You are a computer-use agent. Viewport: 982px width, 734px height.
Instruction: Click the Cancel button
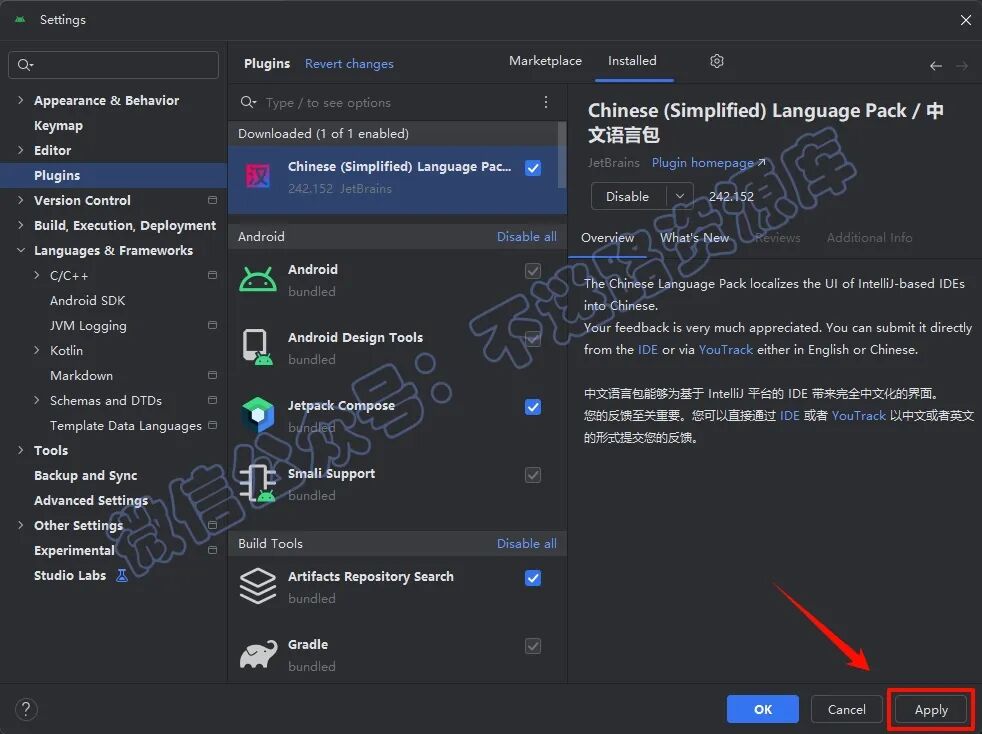847,709
